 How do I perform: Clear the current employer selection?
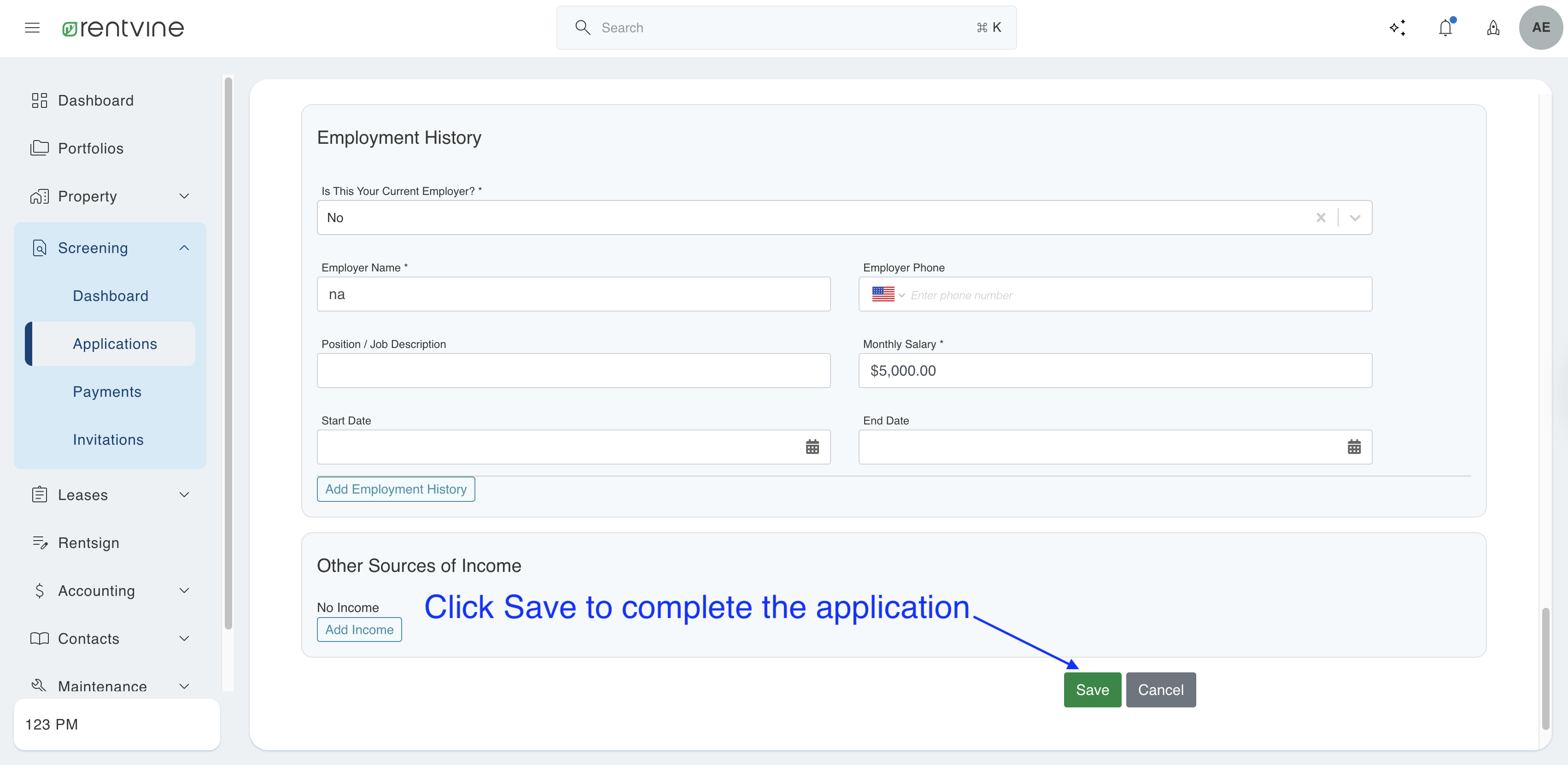pos(1321,218)
